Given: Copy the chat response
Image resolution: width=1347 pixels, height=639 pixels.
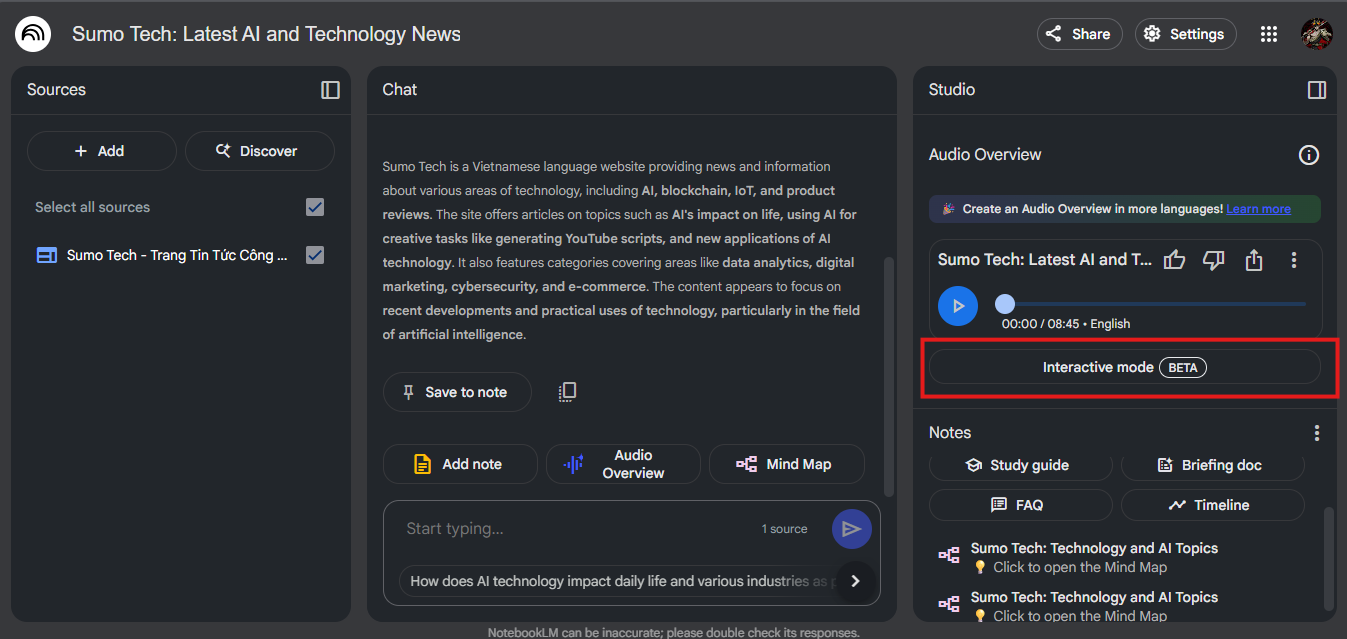Looking at the screenshot, I should coord(567,392).
